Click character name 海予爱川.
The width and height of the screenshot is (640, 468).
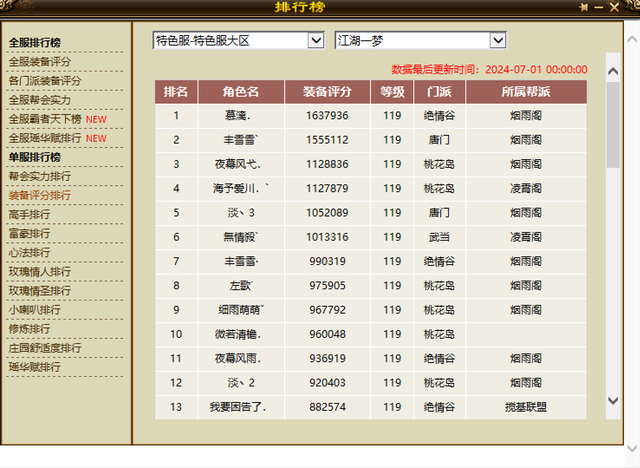241,189
